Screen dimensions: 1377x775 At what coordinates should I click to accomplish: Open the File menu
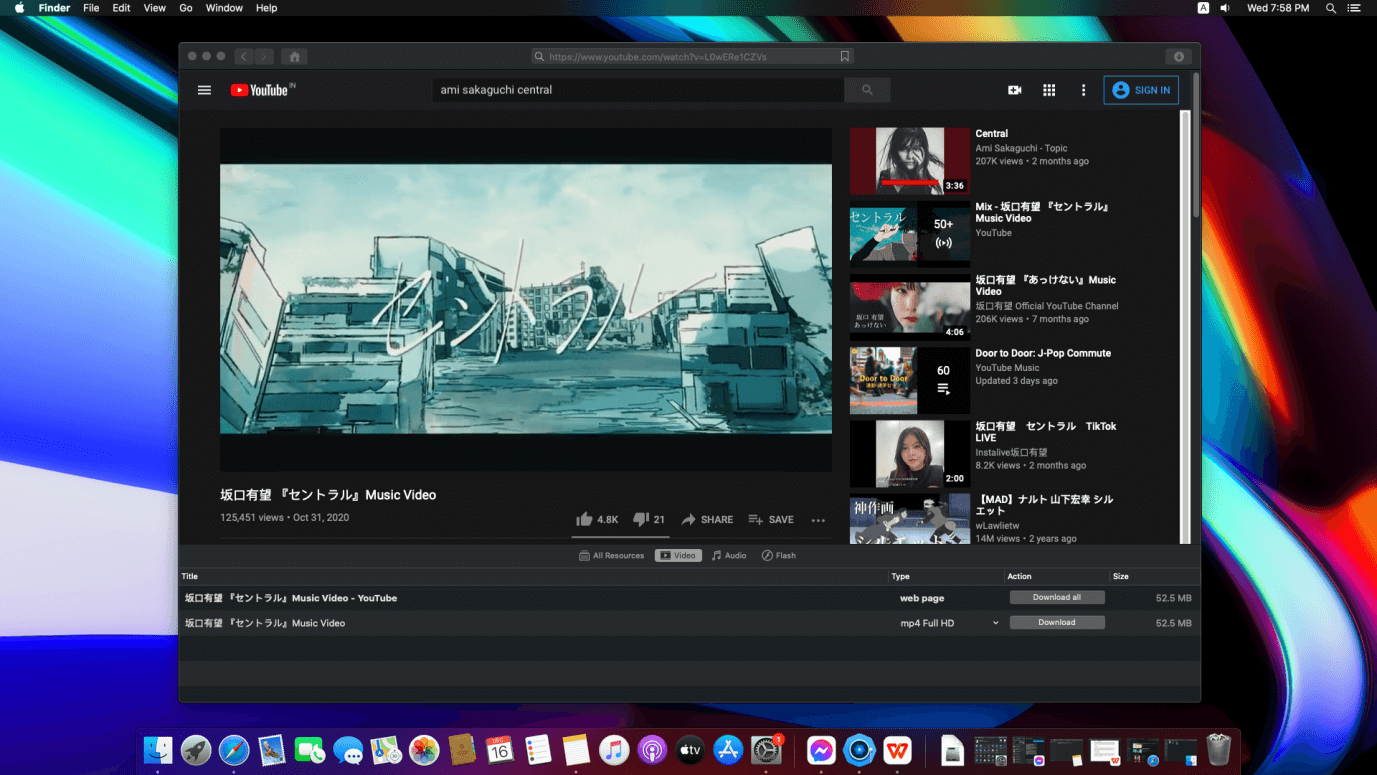point(91,8)
